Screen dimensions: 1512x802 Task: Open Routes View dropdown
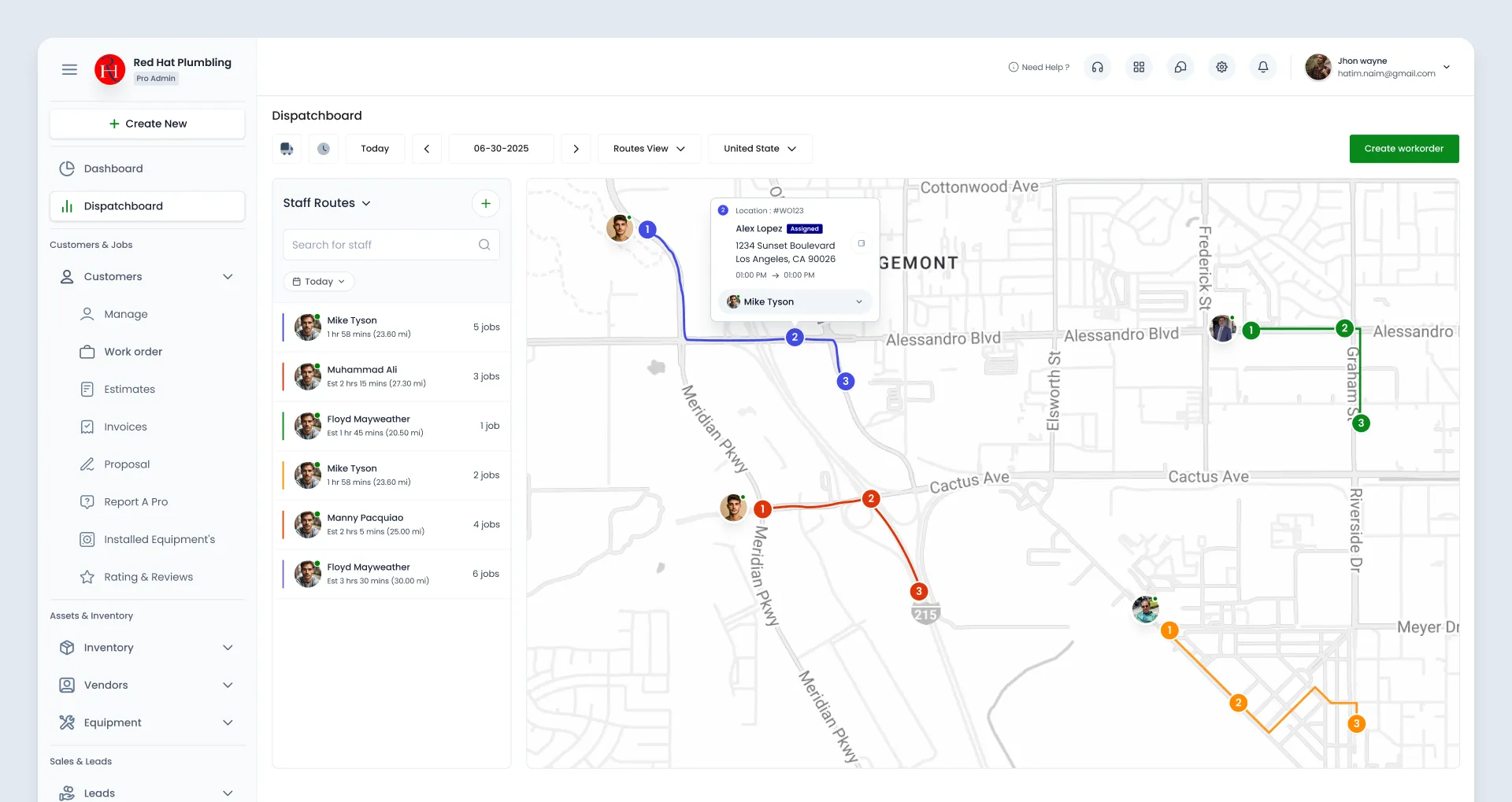click(649, 149)
